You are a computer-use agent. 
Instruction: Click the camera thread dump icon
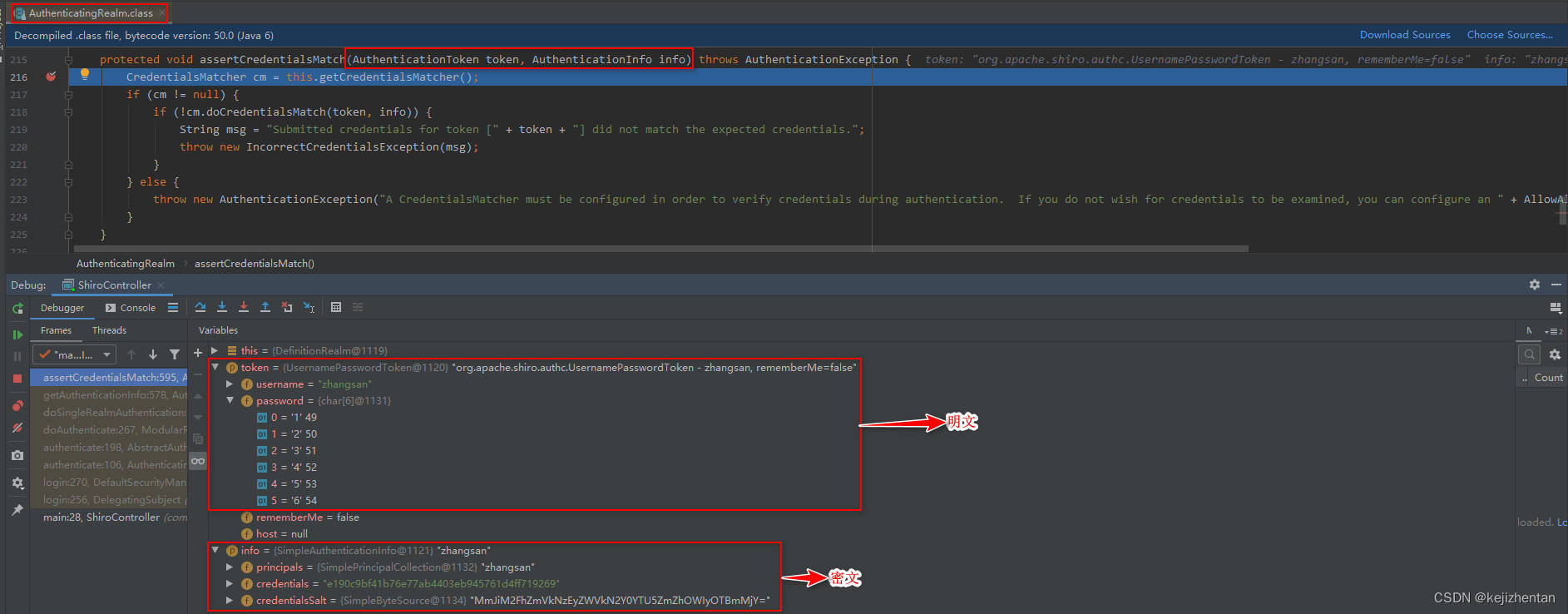pyautogui.click(x=17, y=455)
